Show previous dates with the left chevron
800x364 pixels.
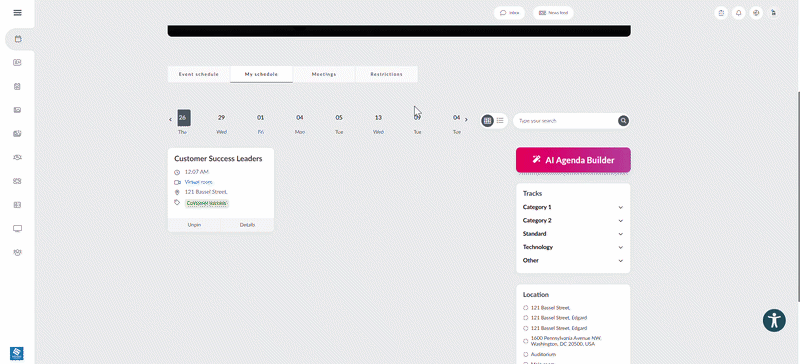170,120
